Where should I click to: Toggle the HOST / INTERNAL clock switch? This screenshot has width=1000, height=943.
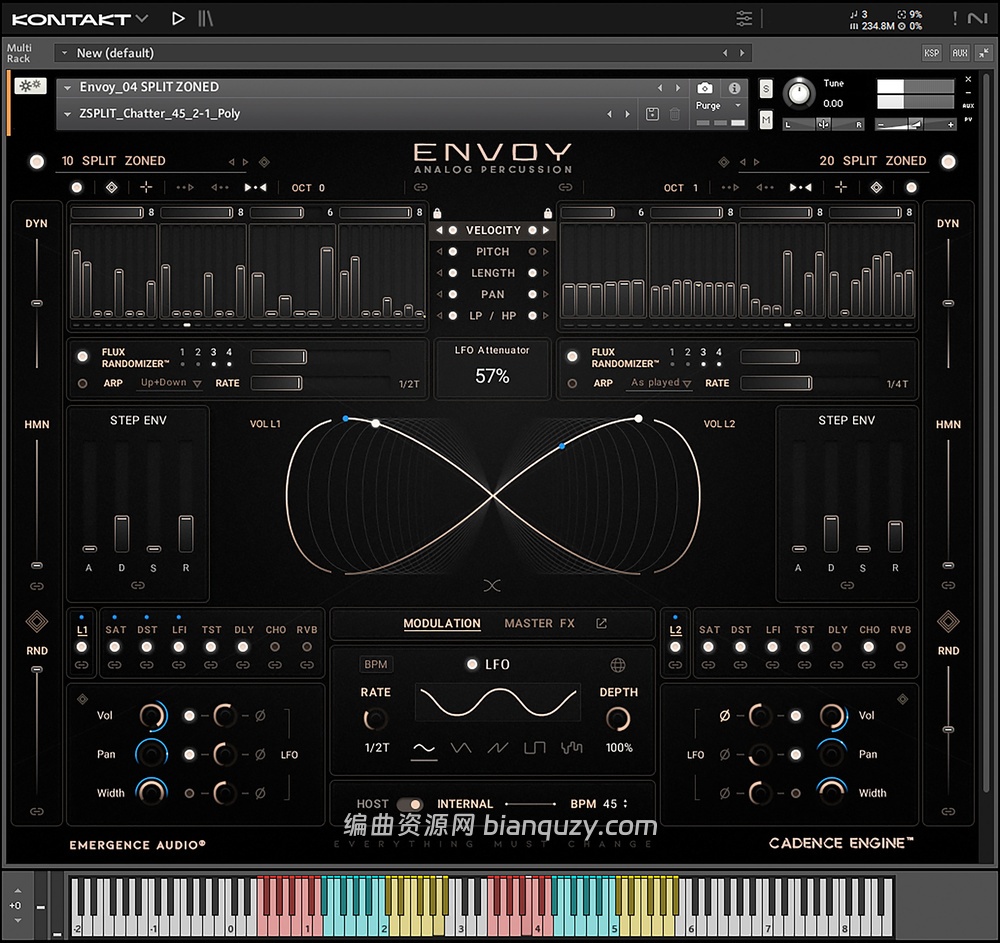tap(410, 805)
